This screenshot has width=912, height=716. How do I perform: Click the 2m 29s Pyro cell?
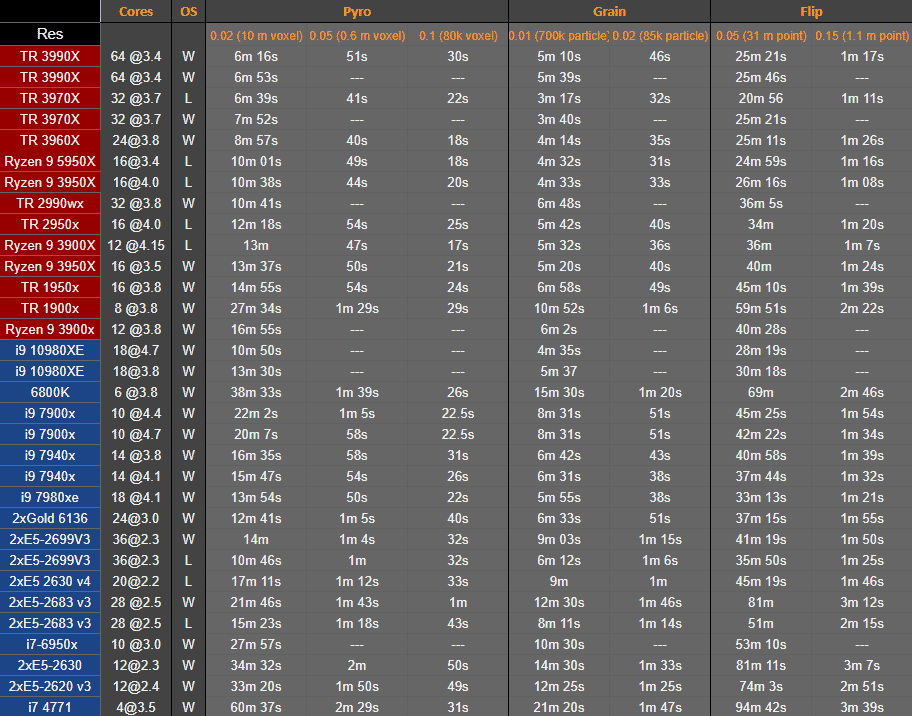pyautogui.click(x=357, y=707)
